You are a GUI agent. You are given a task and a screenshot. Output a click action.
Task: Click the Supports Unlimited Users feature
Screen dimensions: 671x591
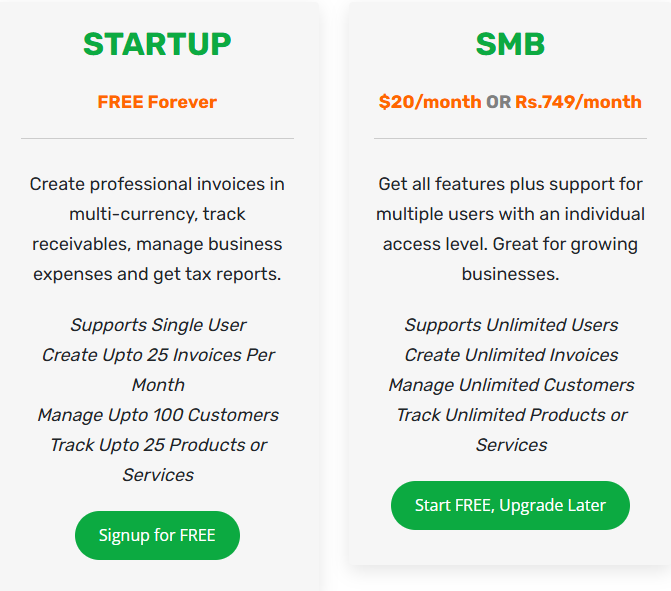(511, 325)
